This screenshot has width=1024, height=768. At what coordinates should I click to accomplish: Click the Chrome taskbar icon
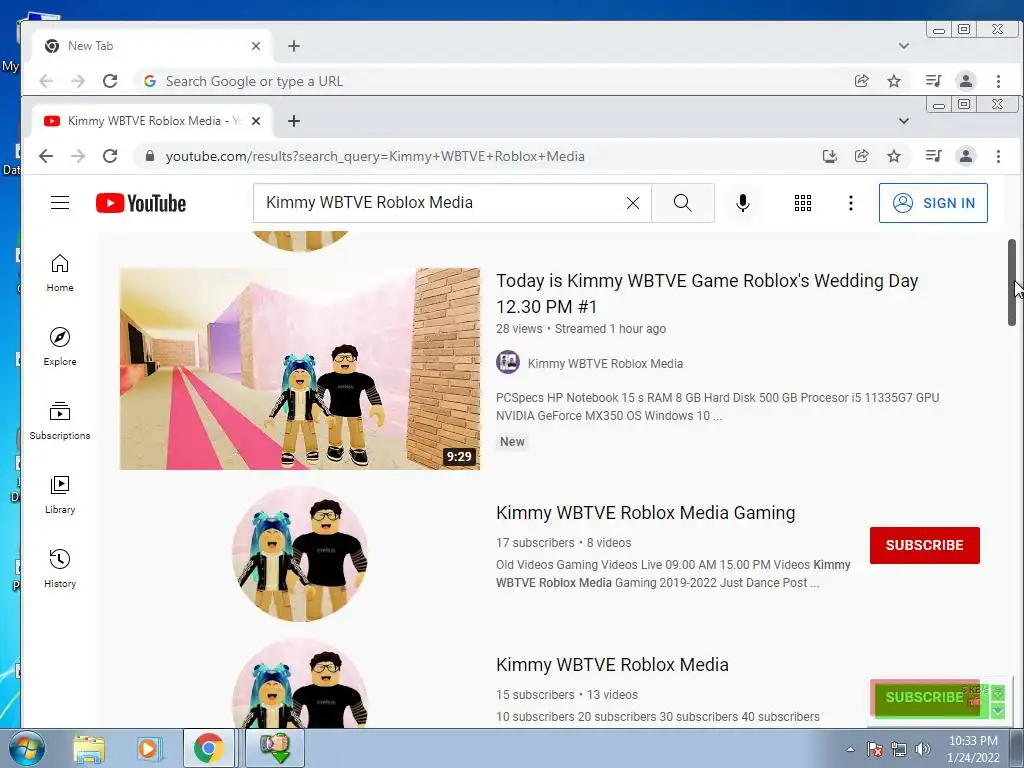coord(208,748)
